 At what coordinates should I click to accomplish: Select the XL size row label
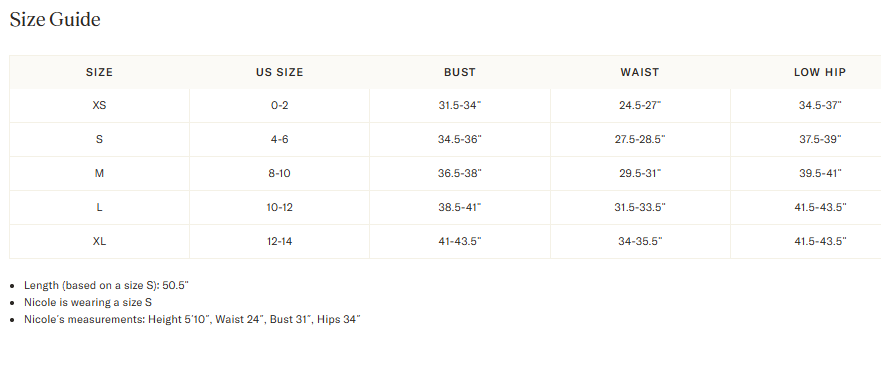point(99,242)
